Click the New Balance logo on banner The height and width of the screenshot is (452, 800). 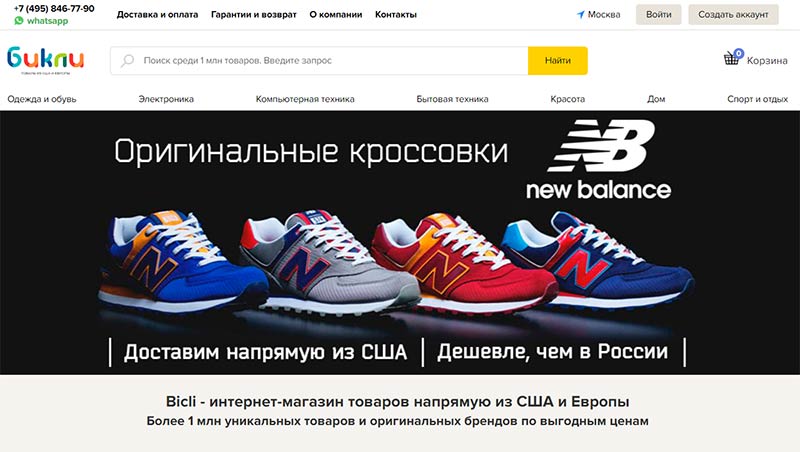(599, 159)
